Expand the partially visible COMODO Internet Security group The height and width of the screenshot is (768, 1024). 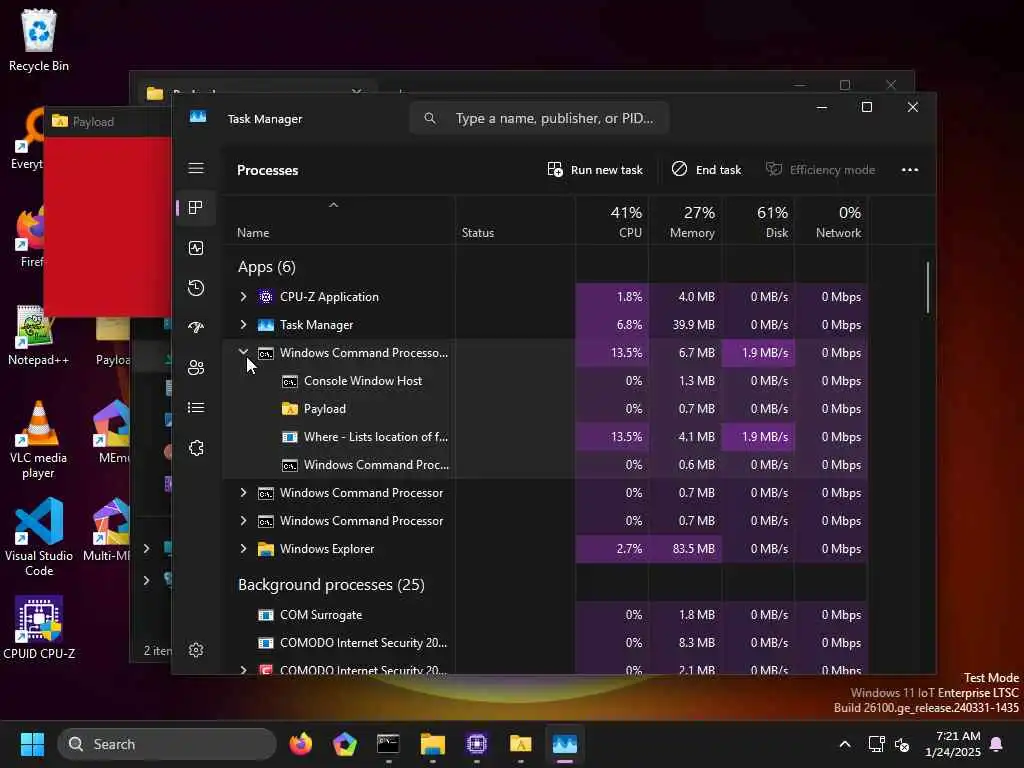(x=244, y=669)
